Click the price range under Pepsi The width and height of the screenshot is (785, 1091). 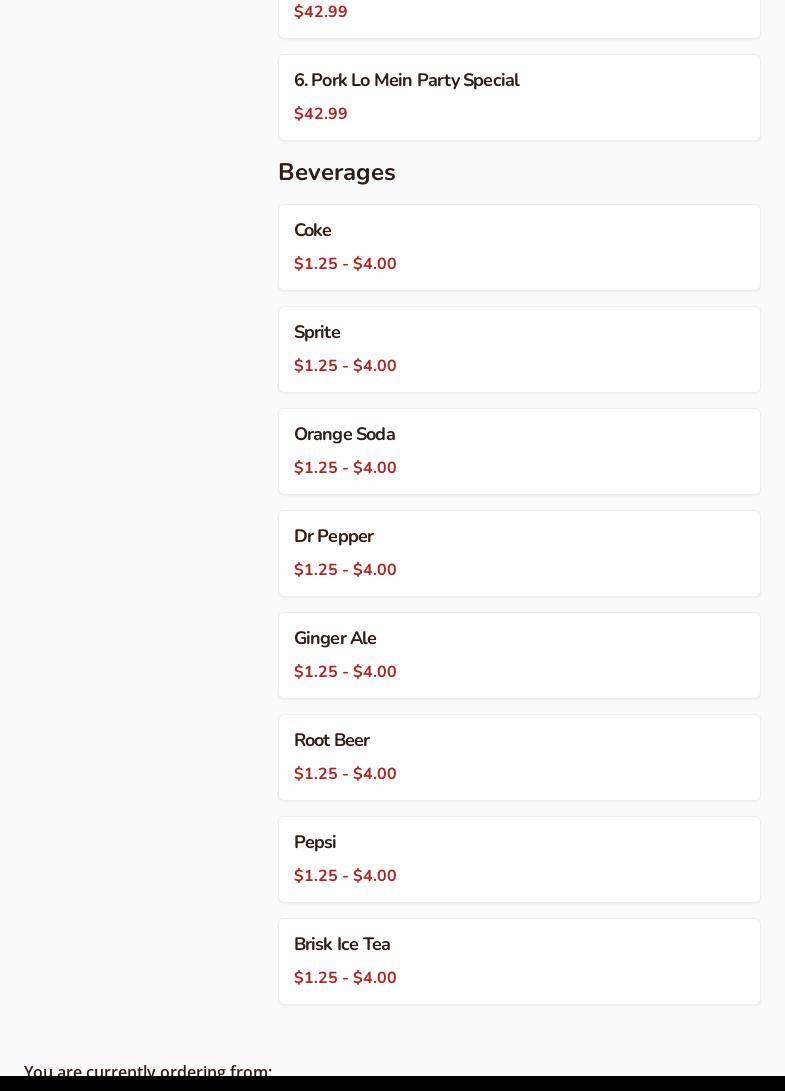pyautogui.click(x=345, y=876)
